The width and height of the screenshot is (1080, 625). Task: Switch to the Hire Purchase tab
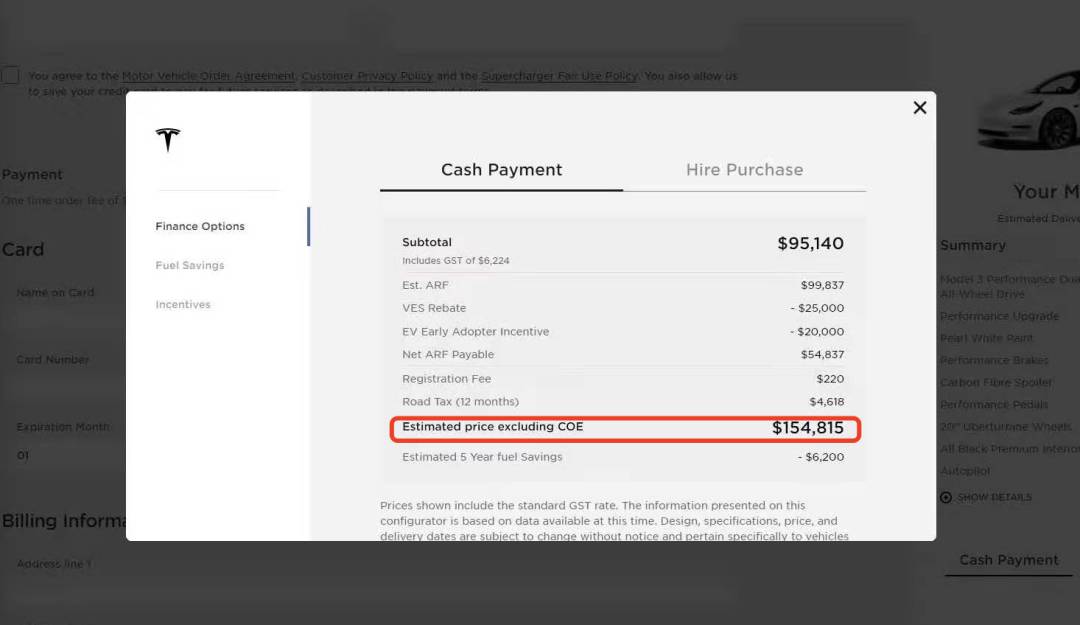(744, 170)
